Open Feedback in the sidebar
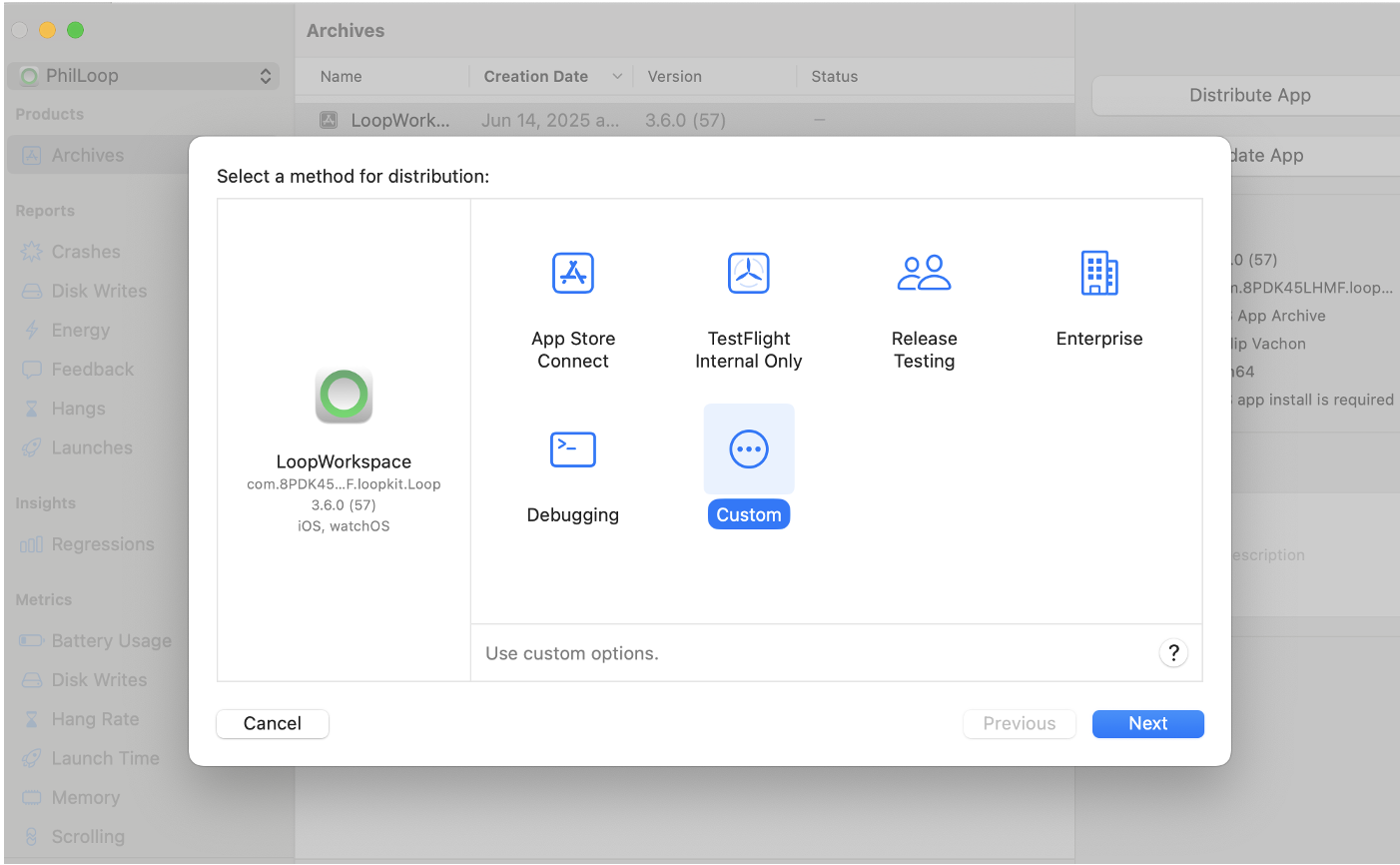This screenshot has height=865, width=1400. click(93, 370)
